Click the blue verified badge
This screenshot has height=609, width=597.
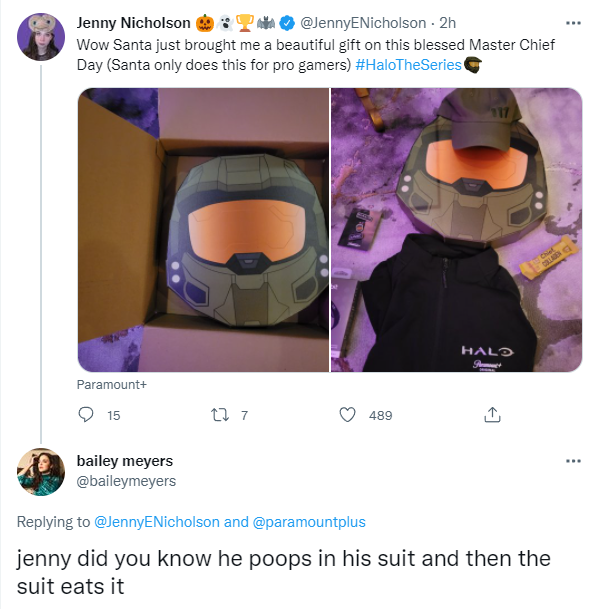coord(287,23)
